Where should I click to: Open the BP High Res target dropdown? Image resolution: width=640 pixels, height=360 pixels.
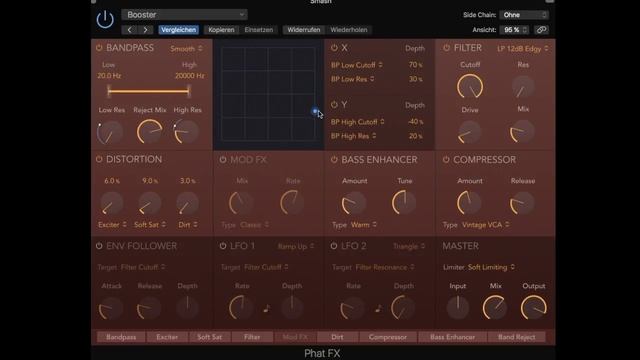(x=353, y=136)
